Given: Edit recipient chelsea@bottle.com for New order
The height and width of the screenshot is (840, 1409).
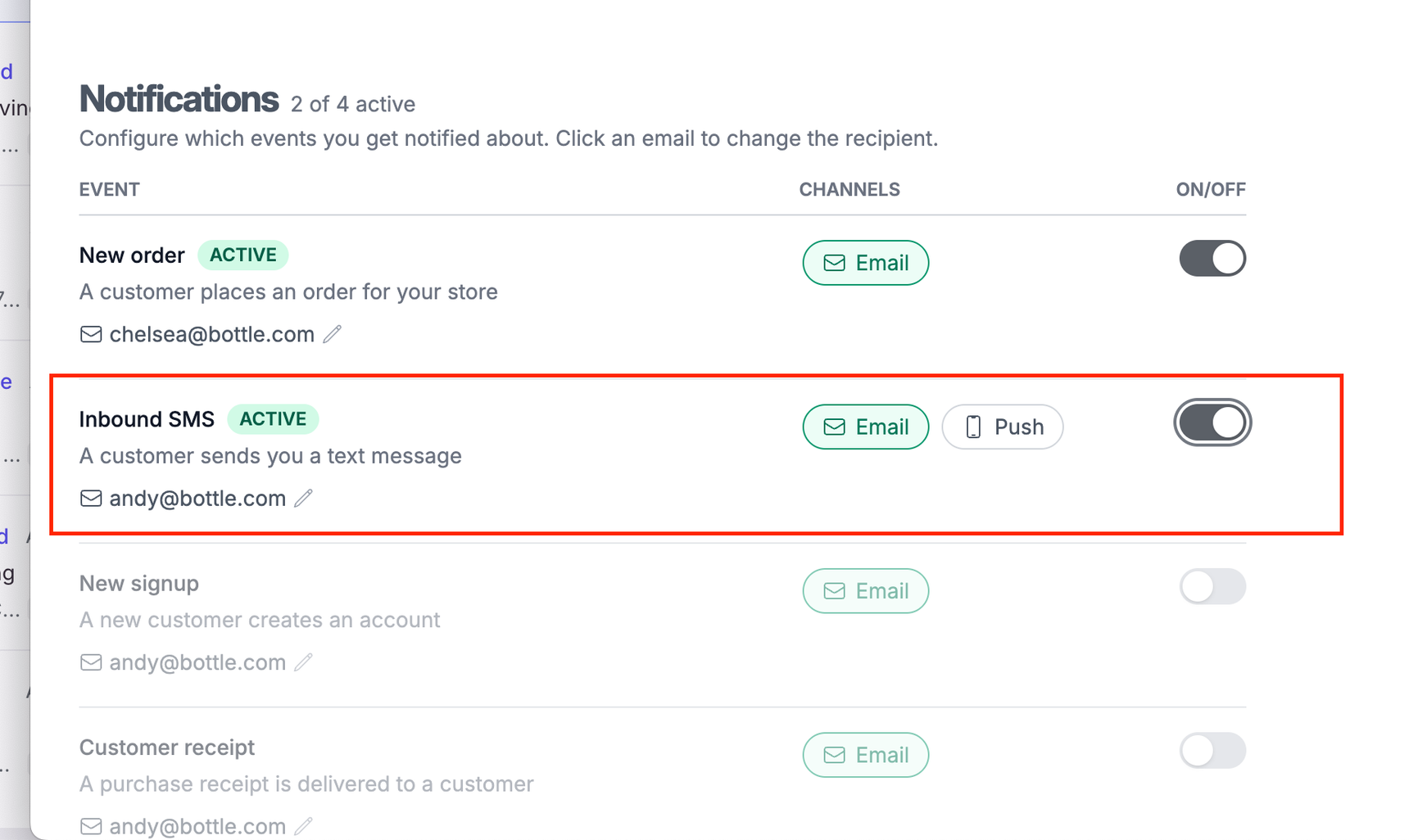Looking at the screenshot, I should 211,334.
